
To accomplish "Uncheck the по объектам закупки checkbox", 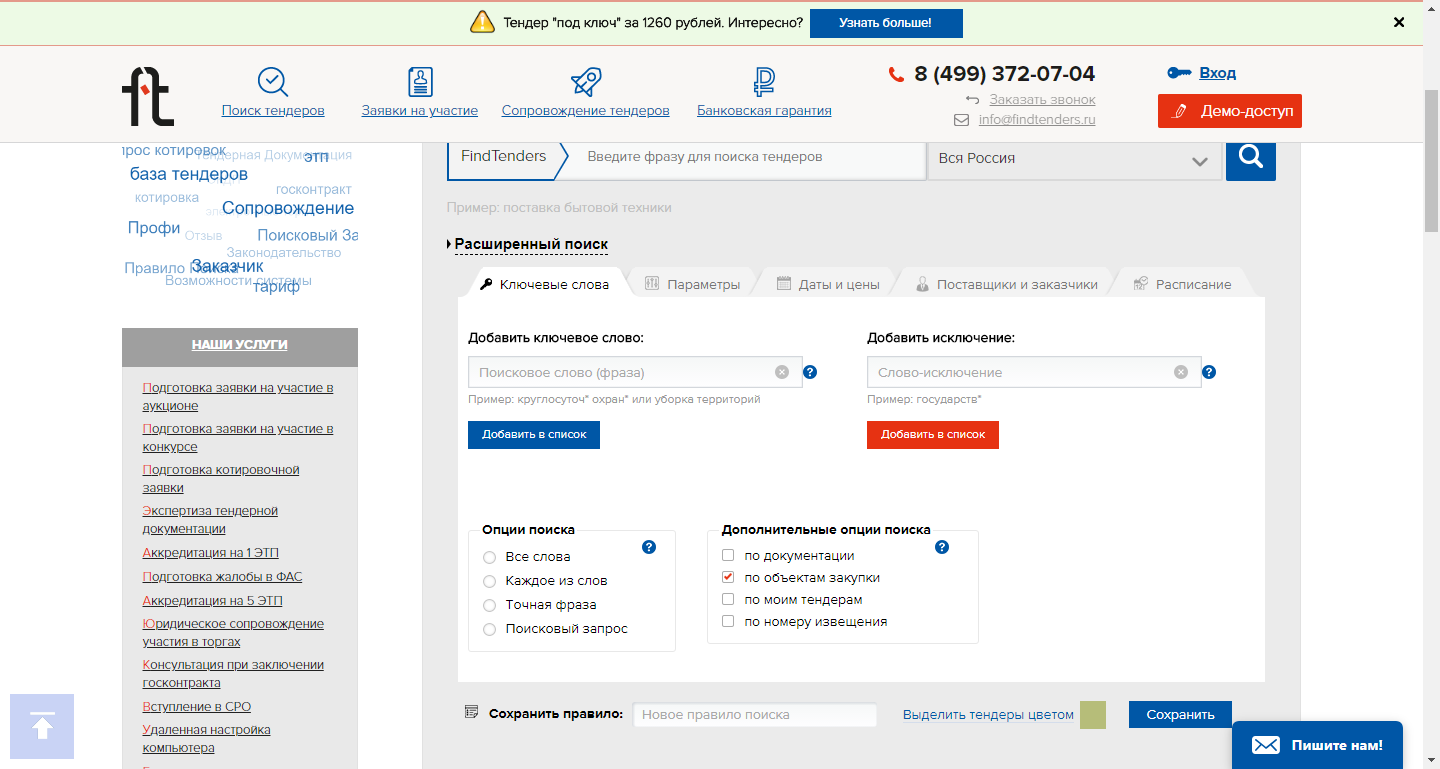I will [x=728, y=577].
